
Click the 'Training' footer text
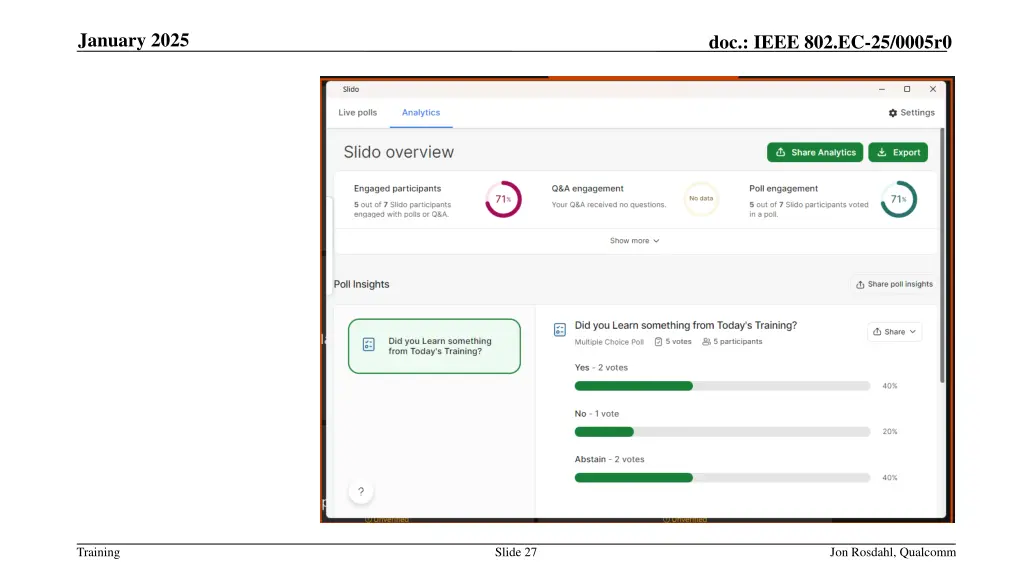pyautogui.click(x=98, y=552)
